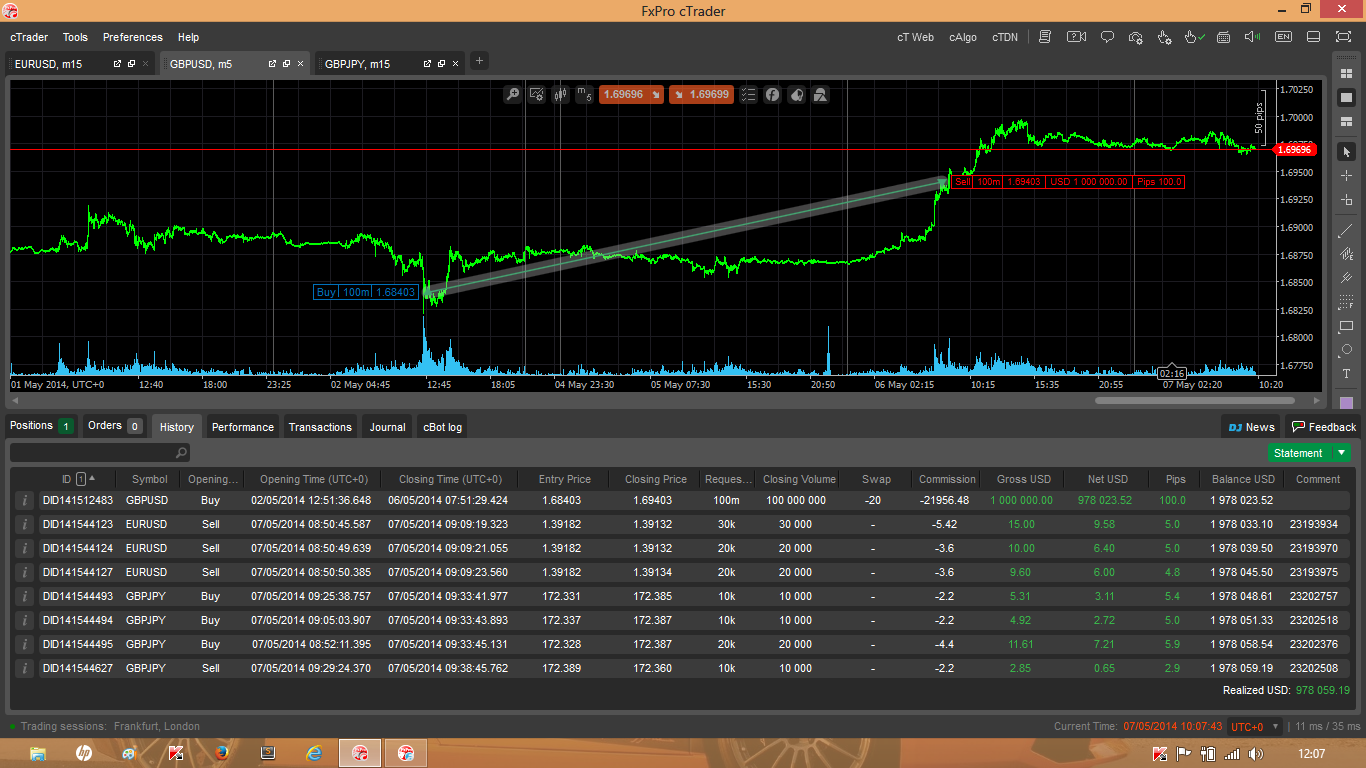Open the chart zoom magnifier tool

513,95
